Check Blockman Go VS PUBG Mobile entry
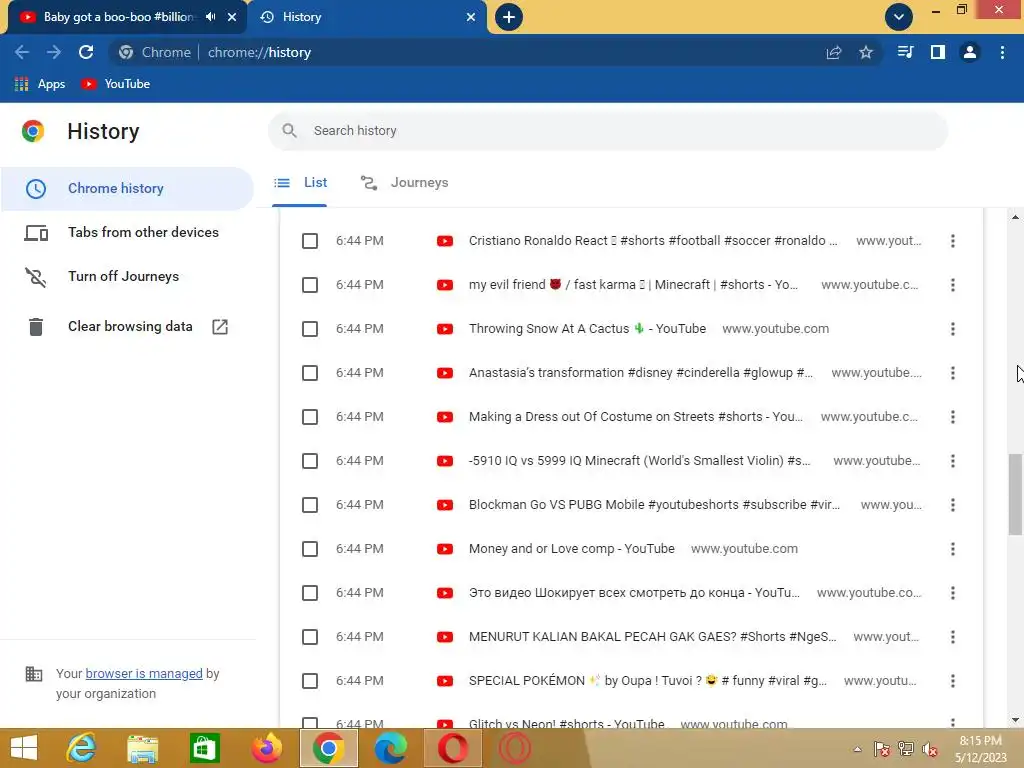This screenshot has height=768, width=1024. coord(310,505)
